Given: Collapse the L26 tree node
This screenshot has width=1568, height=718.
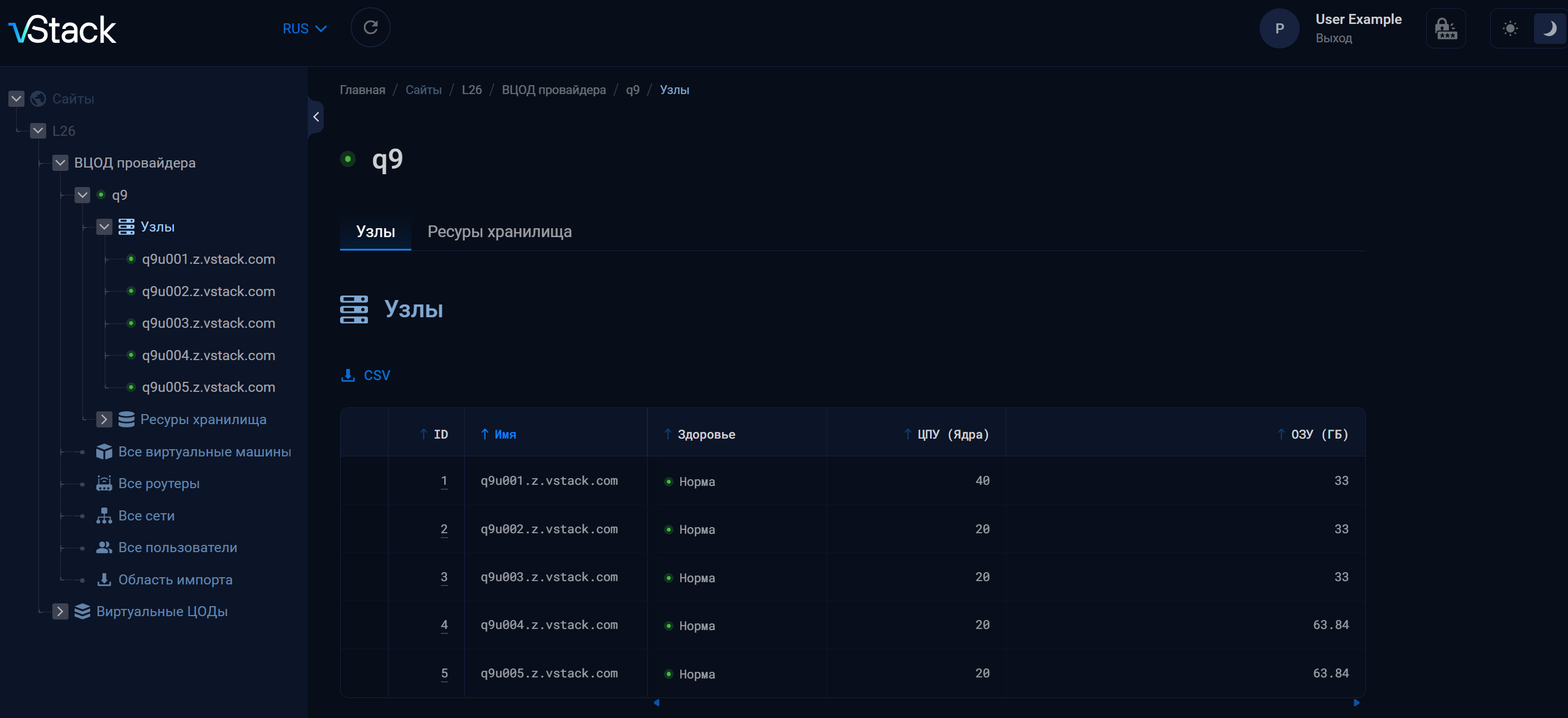Looking at the screenshot, I should coord(38,131).
